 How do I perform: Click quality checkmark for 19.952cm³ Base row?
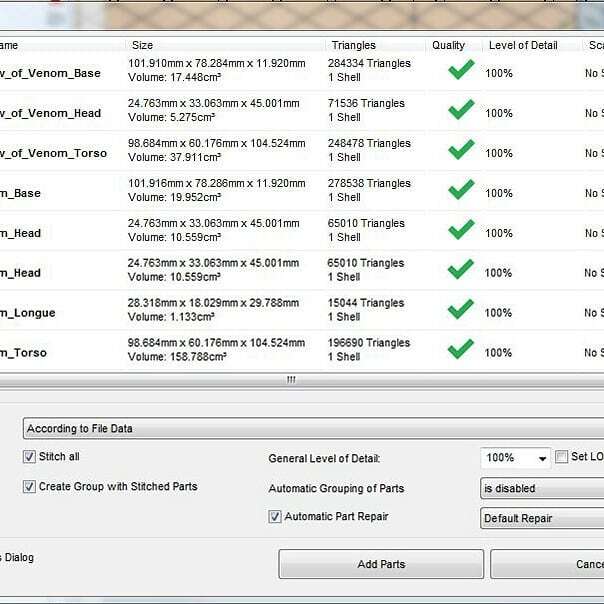pyautogui.click(x=461, y=190)
